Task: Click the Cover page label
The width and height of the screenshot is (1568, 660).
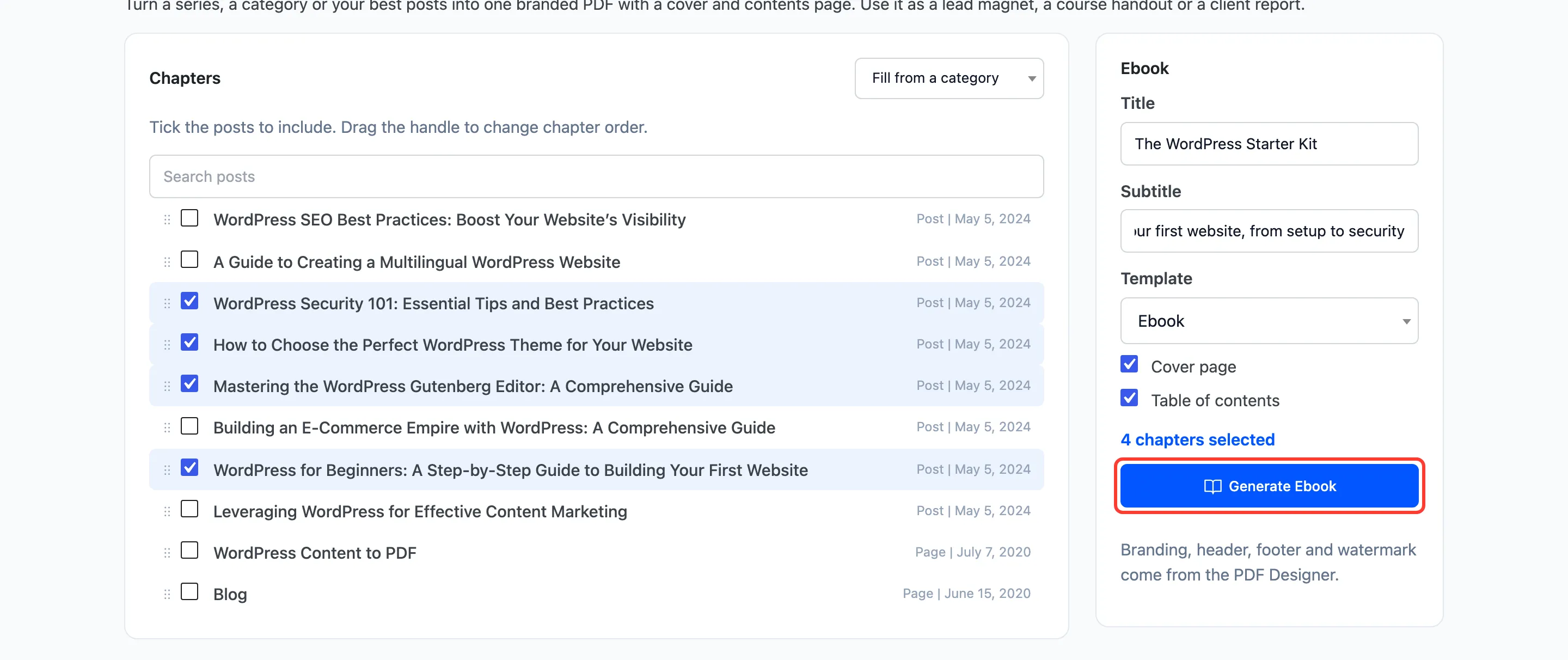Action: [1192, 367]
